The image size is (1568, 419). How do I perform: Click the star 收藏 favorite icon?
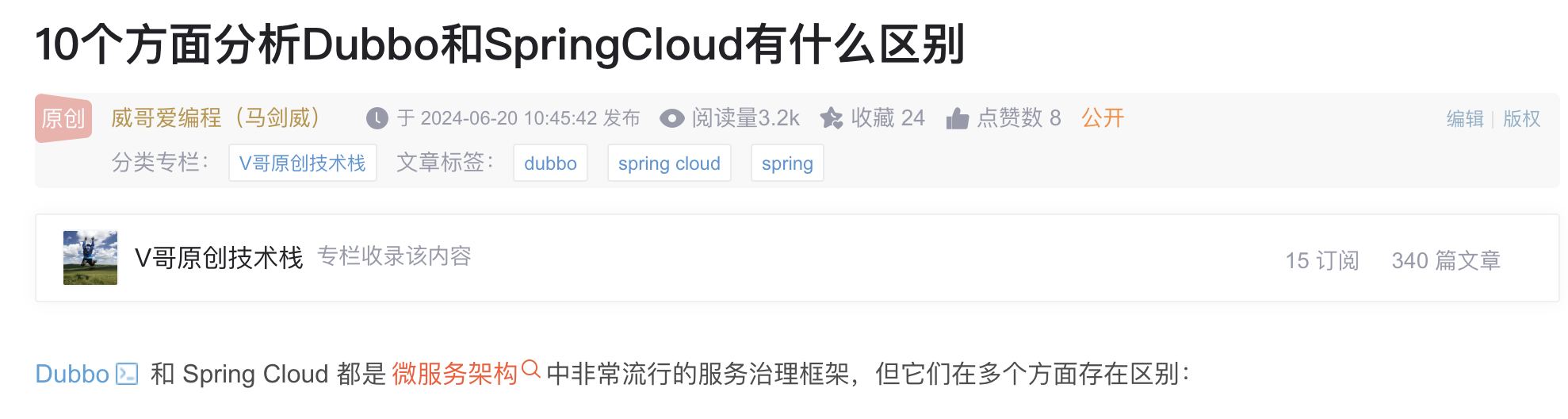tap(832, 118)
